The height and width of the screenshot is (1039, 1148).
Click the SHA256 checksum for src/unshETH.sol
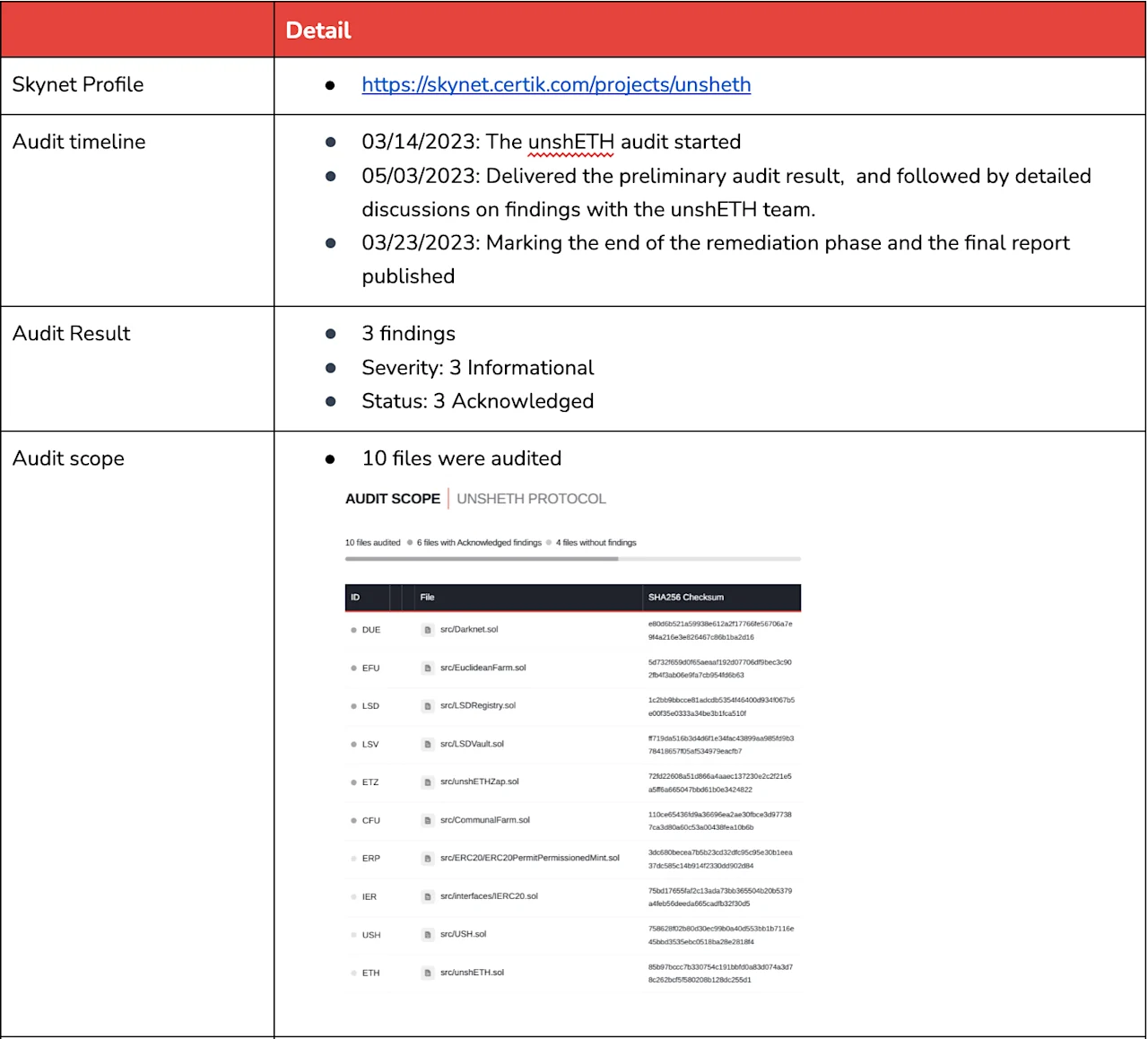[x=720, y=974]
